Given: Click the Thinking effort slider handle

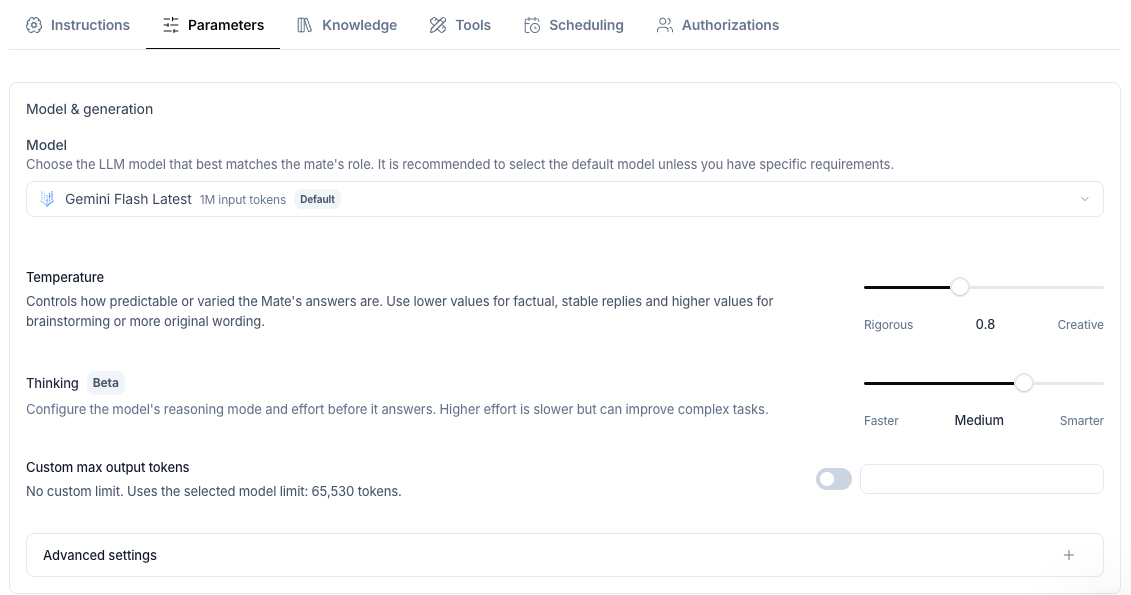Looking at the screenshot, I should [x=1024, y=383].
